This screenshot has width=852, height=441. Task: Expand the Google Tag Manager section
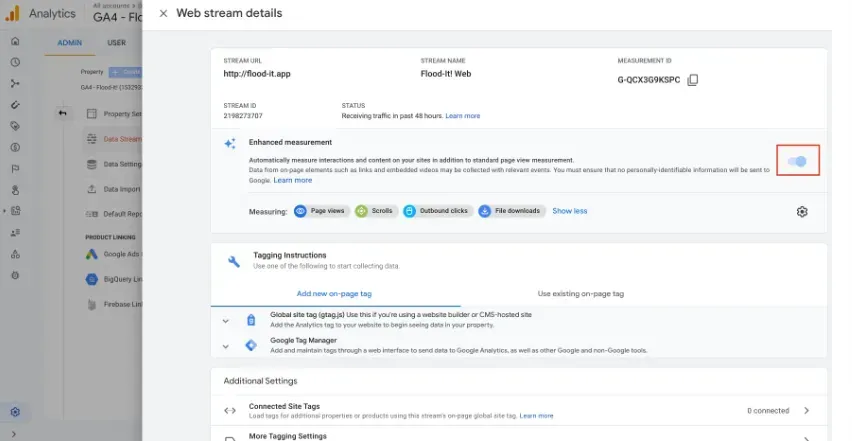(225, 346)
